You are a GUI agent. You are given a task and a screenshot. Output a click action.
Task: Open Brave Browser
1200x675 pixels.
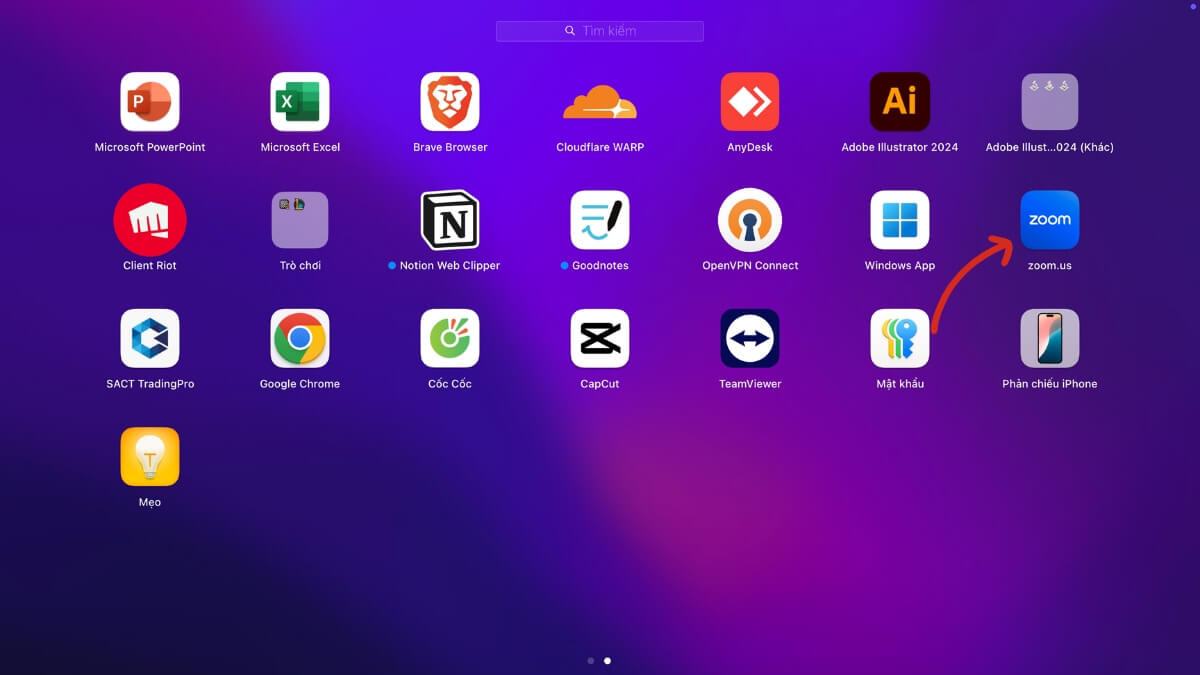tap(450, 102)
